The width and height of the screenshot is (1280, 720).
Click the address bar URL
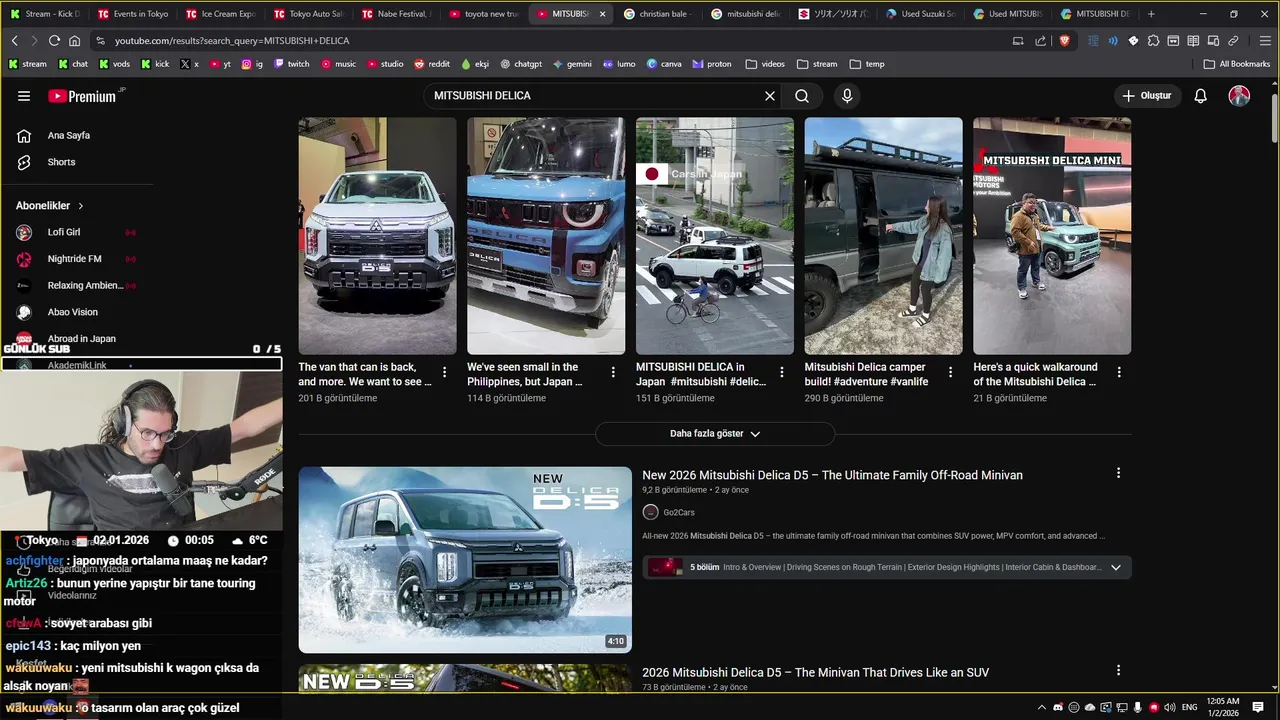(232, 41)
